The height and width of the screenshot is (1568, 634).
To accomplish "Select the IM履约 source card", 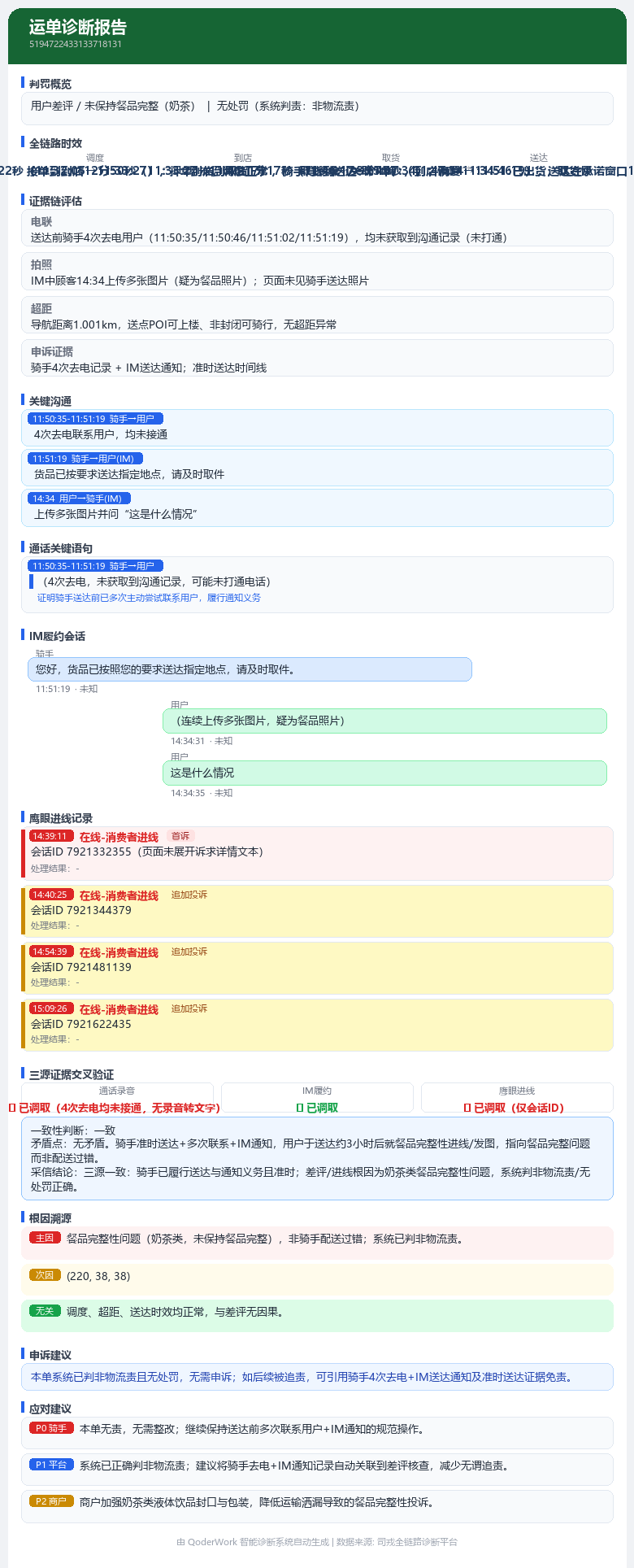I will click(317, 1097).
